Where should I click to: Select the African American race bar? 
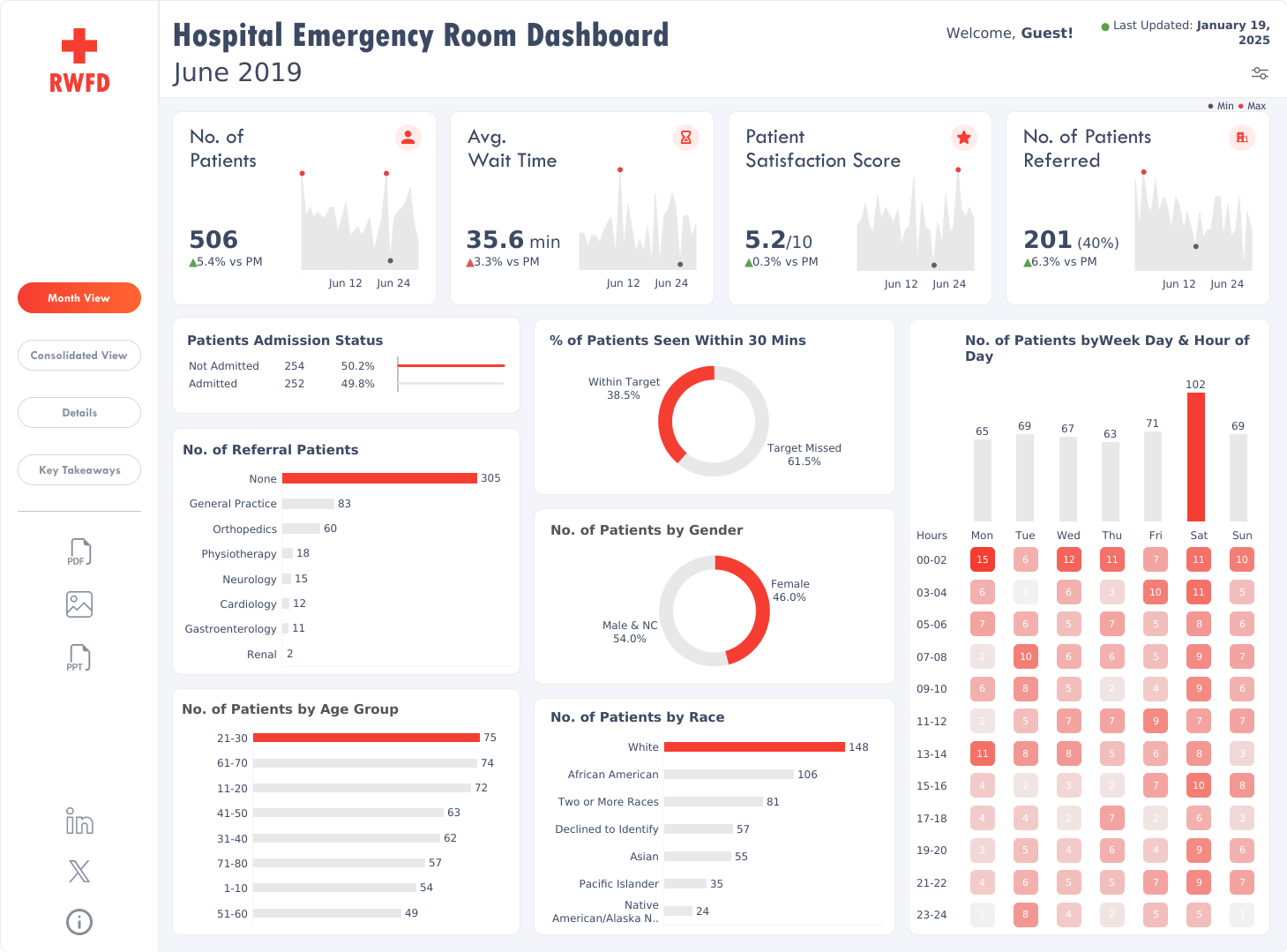click(729, 775)
